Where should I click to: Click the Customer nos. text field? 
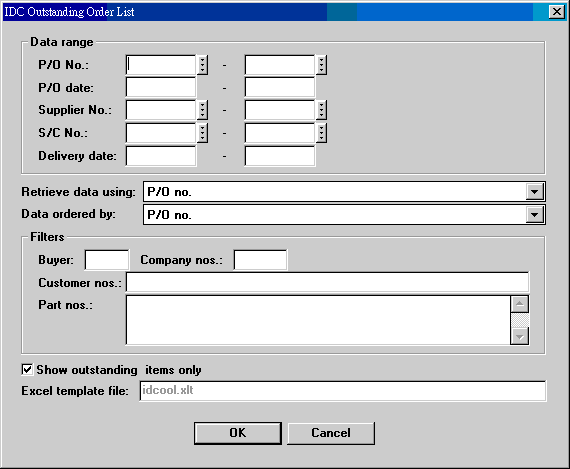point(327,282)
